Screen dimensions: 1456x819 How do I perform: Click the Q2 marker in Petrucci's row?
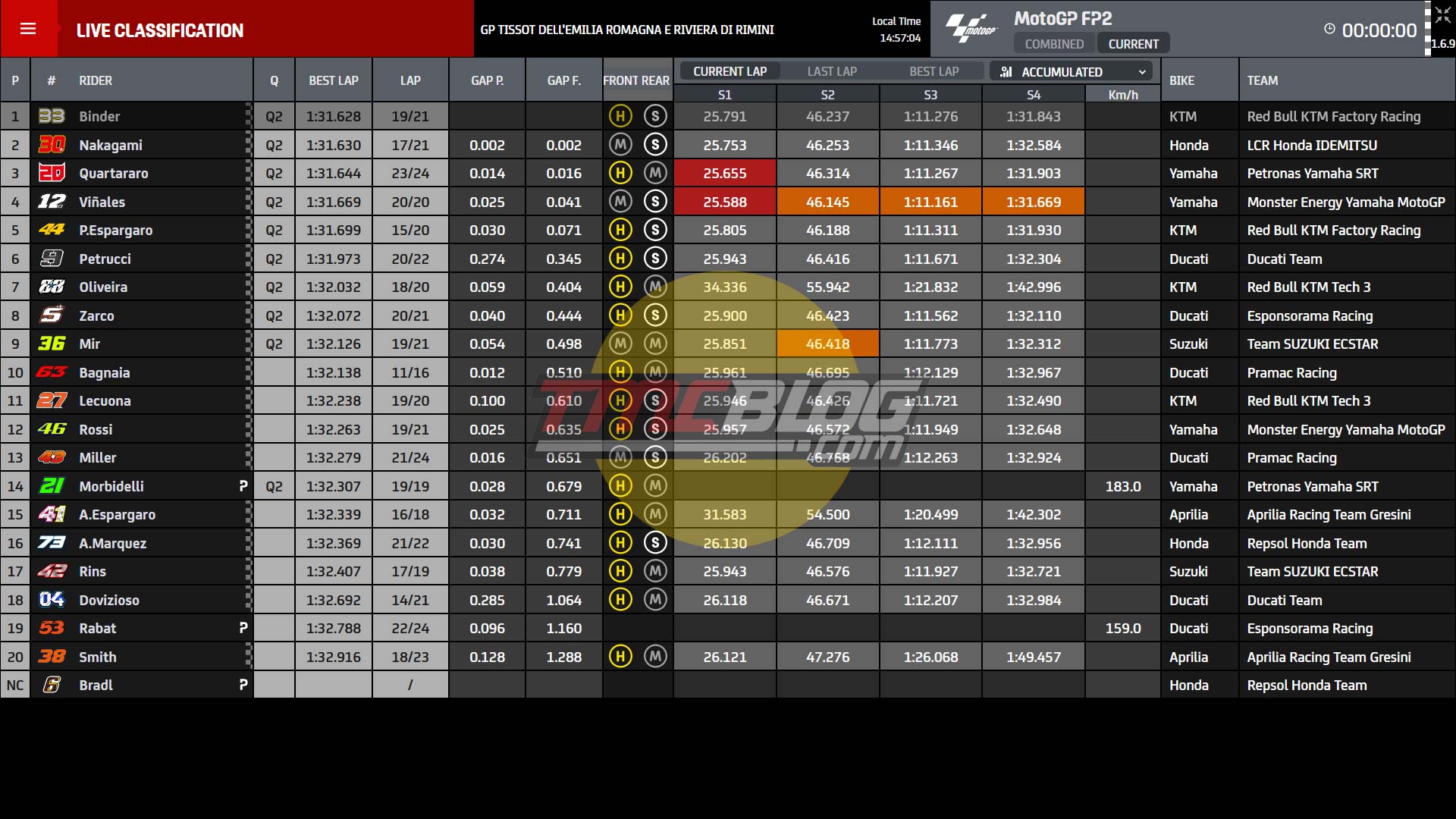point(274,259)
